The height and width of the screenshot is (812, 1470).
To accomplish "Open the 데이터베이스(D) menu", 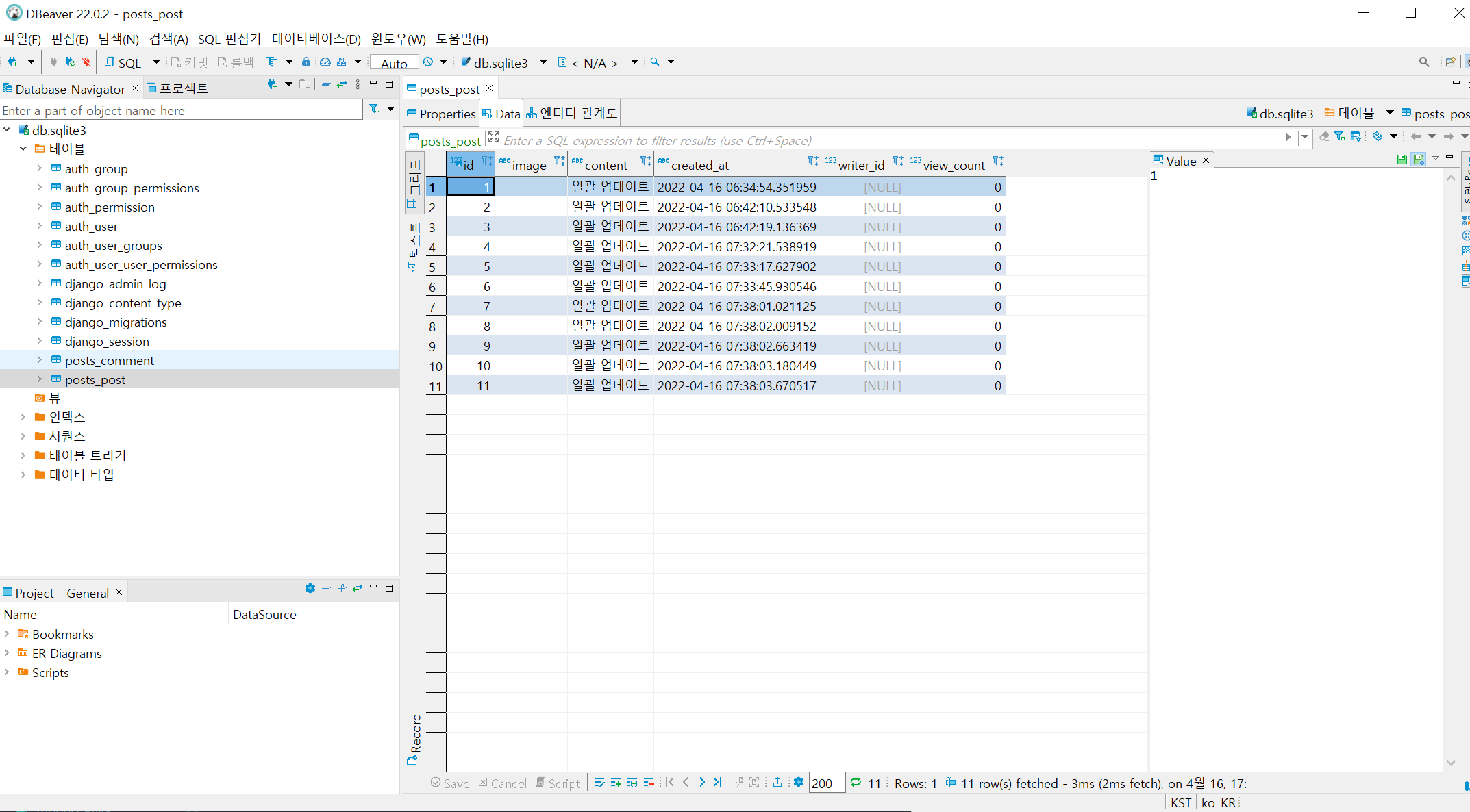I will pos(316,39).
